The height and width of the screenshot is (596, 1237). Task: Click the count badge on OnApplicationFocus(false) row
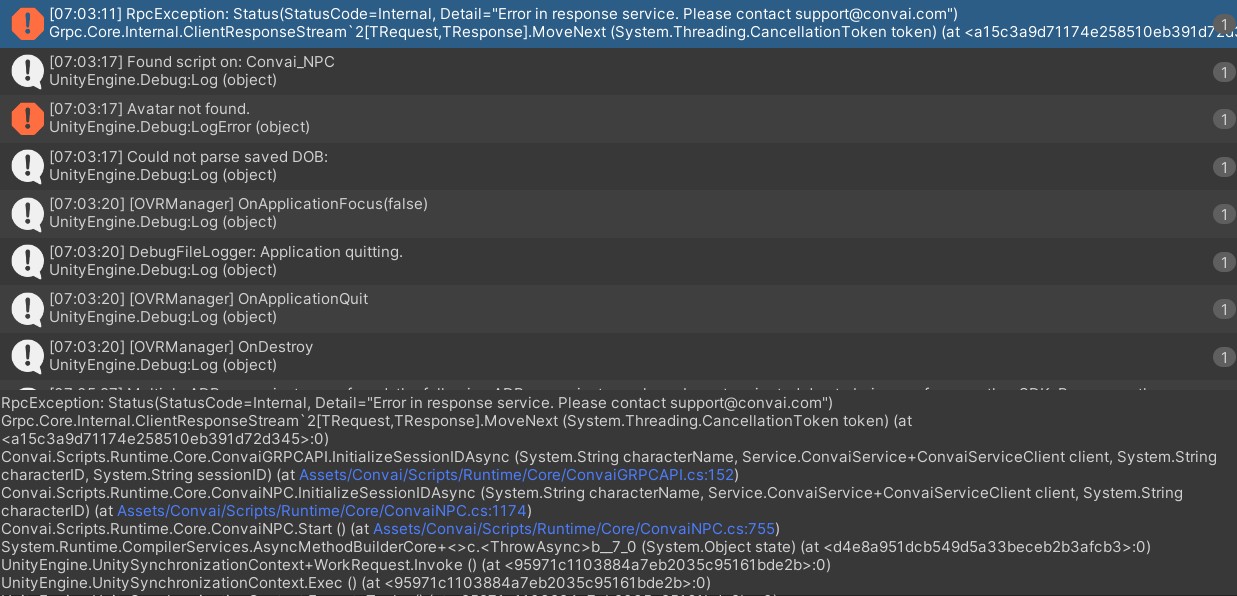[1224, 214]
